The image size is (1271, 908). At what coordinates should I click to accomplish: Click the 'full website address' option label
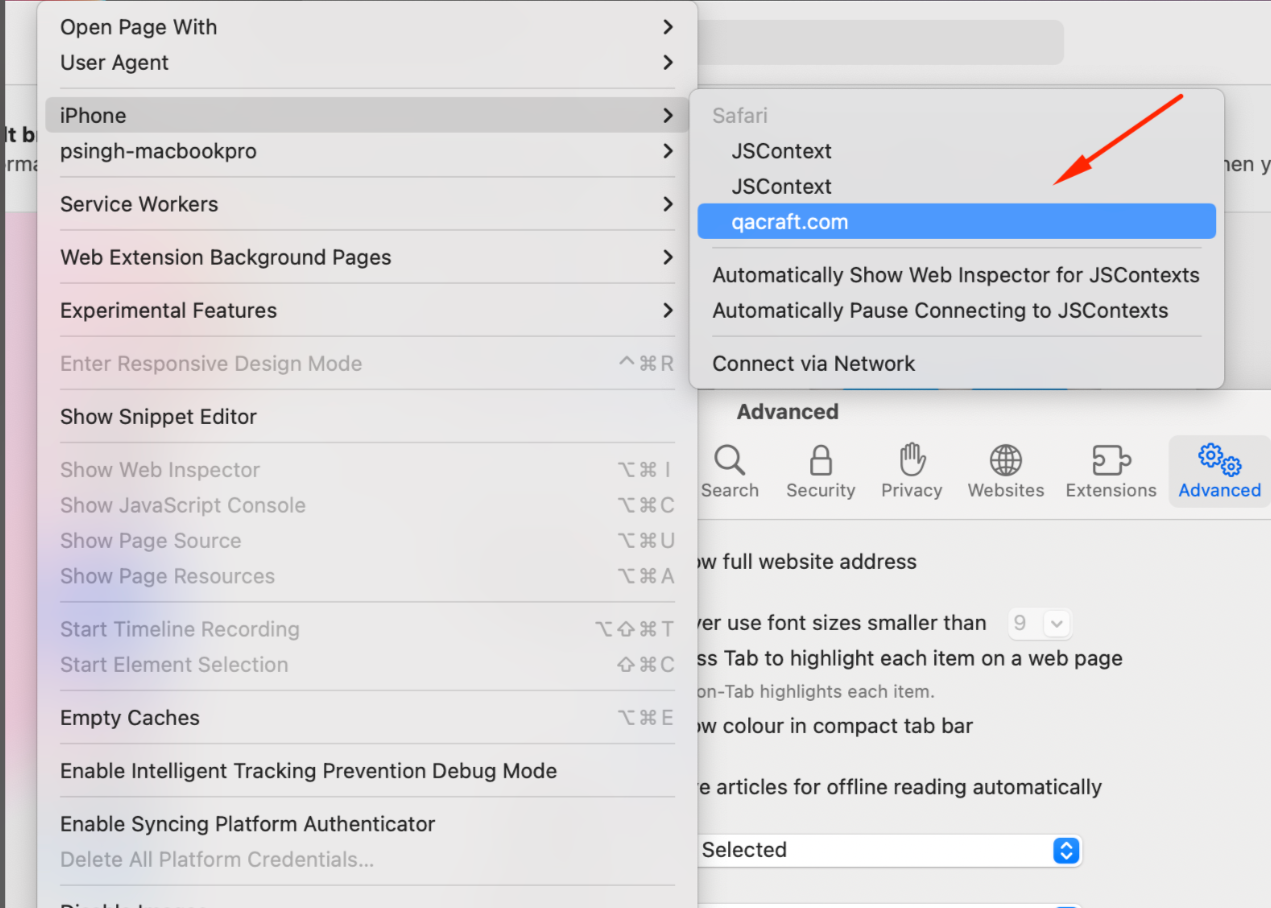click(819, 562)
